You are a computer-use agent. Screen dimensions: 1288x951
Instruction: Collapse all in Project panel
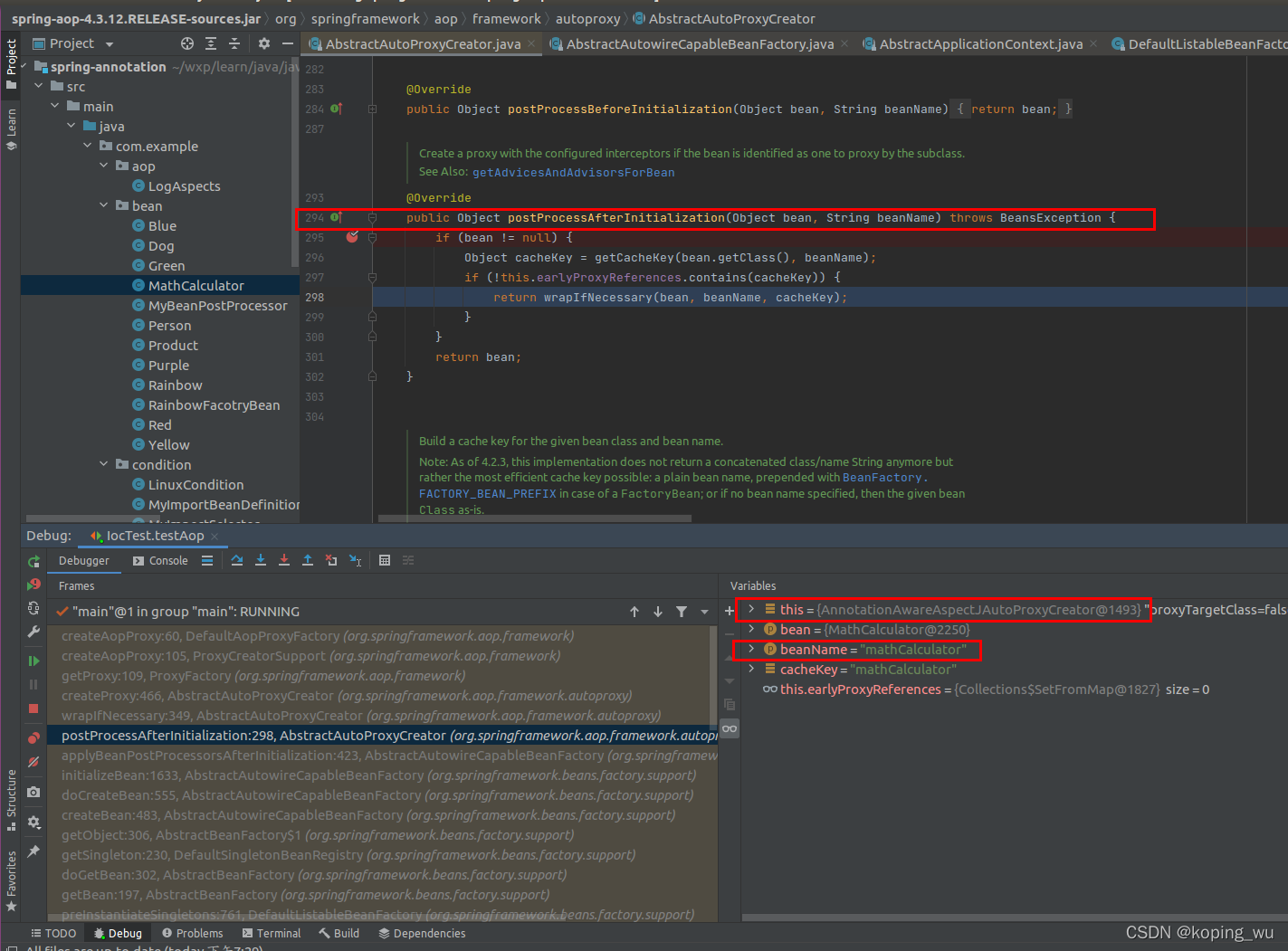(x=234, y=43)
